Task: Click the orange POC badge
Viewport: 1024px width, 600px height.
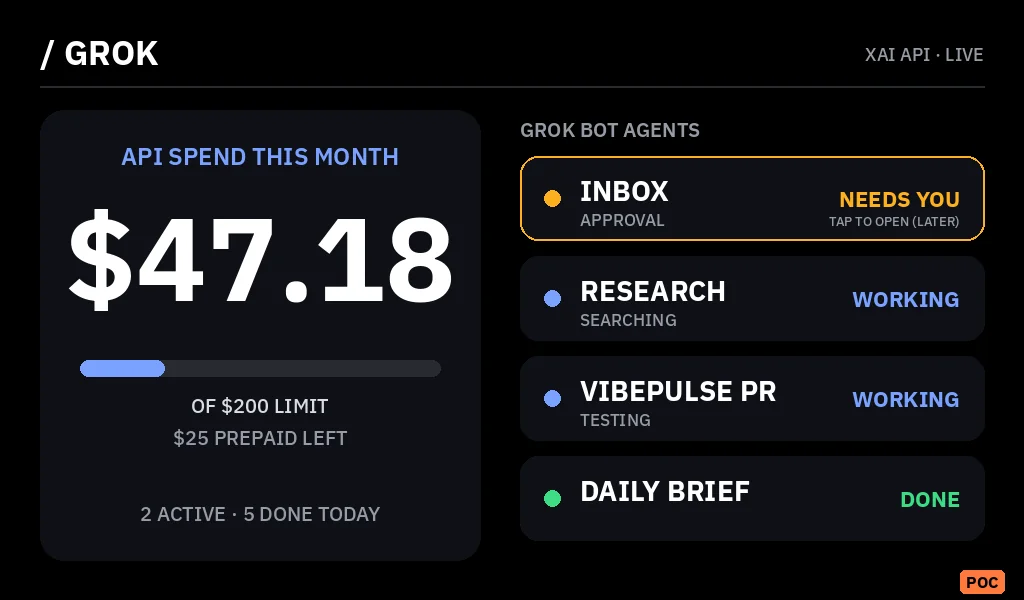Action: (x=982, y=582)
